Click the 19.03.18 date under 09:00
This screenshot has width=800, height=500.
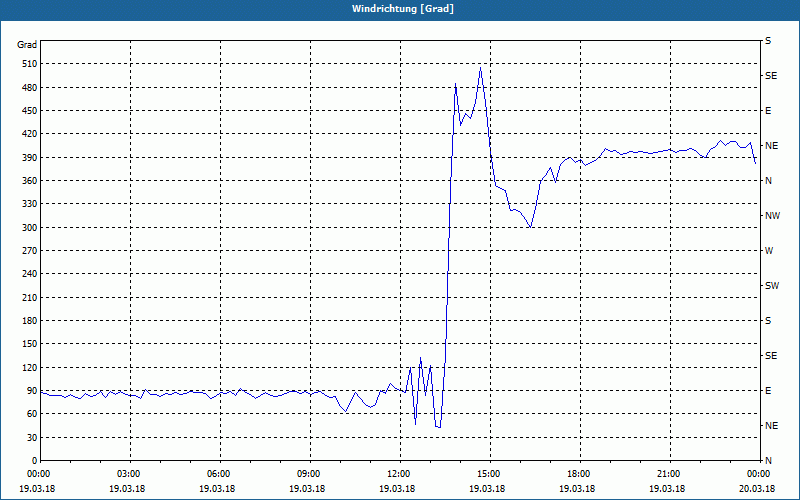[x=307, y=489]
